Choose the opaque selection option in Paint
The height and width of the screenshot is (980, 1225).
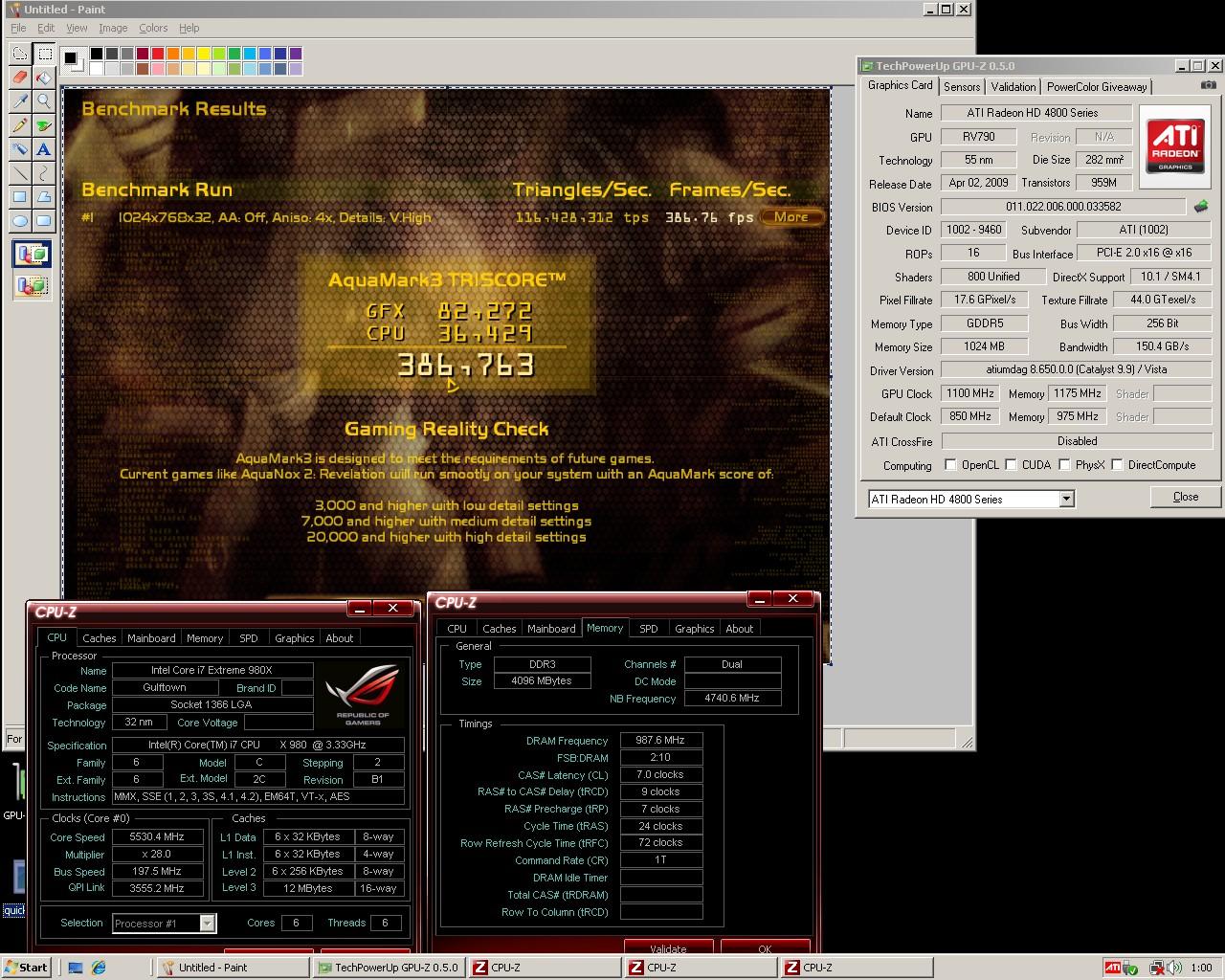click(x=32, y=255)
